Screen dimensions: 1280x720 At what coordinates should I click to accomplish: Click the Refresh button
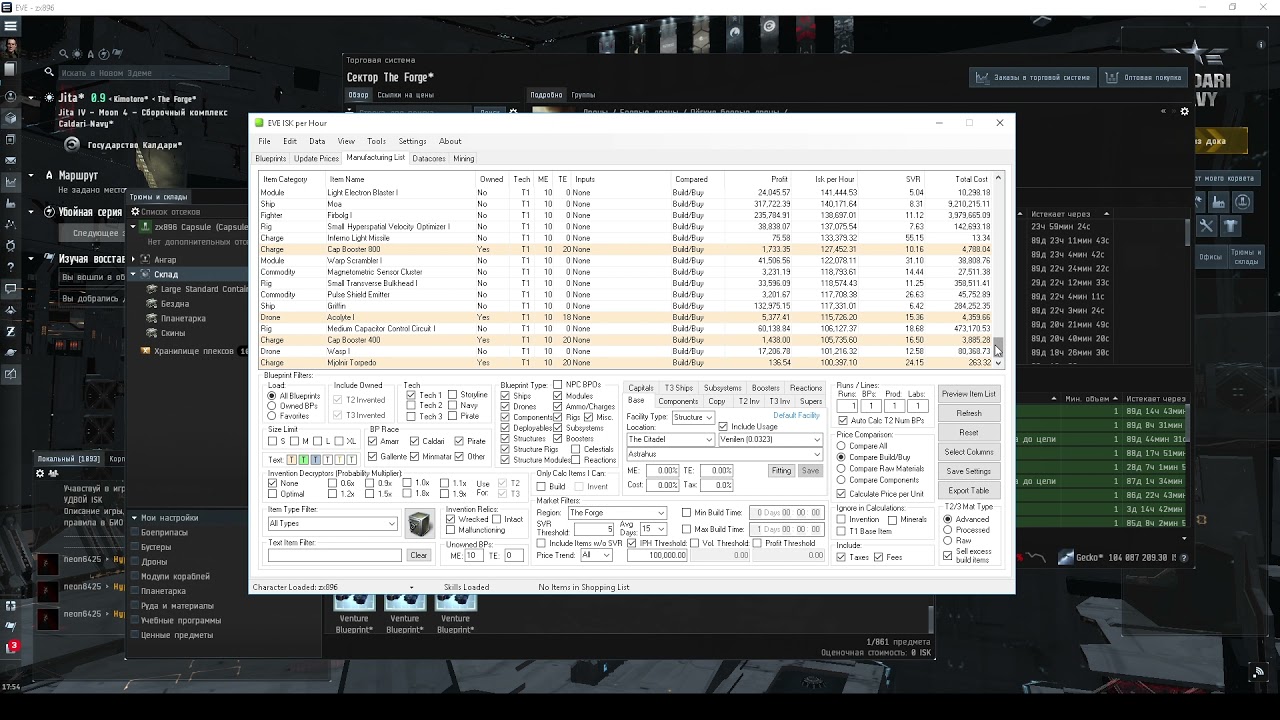point(969,413)
